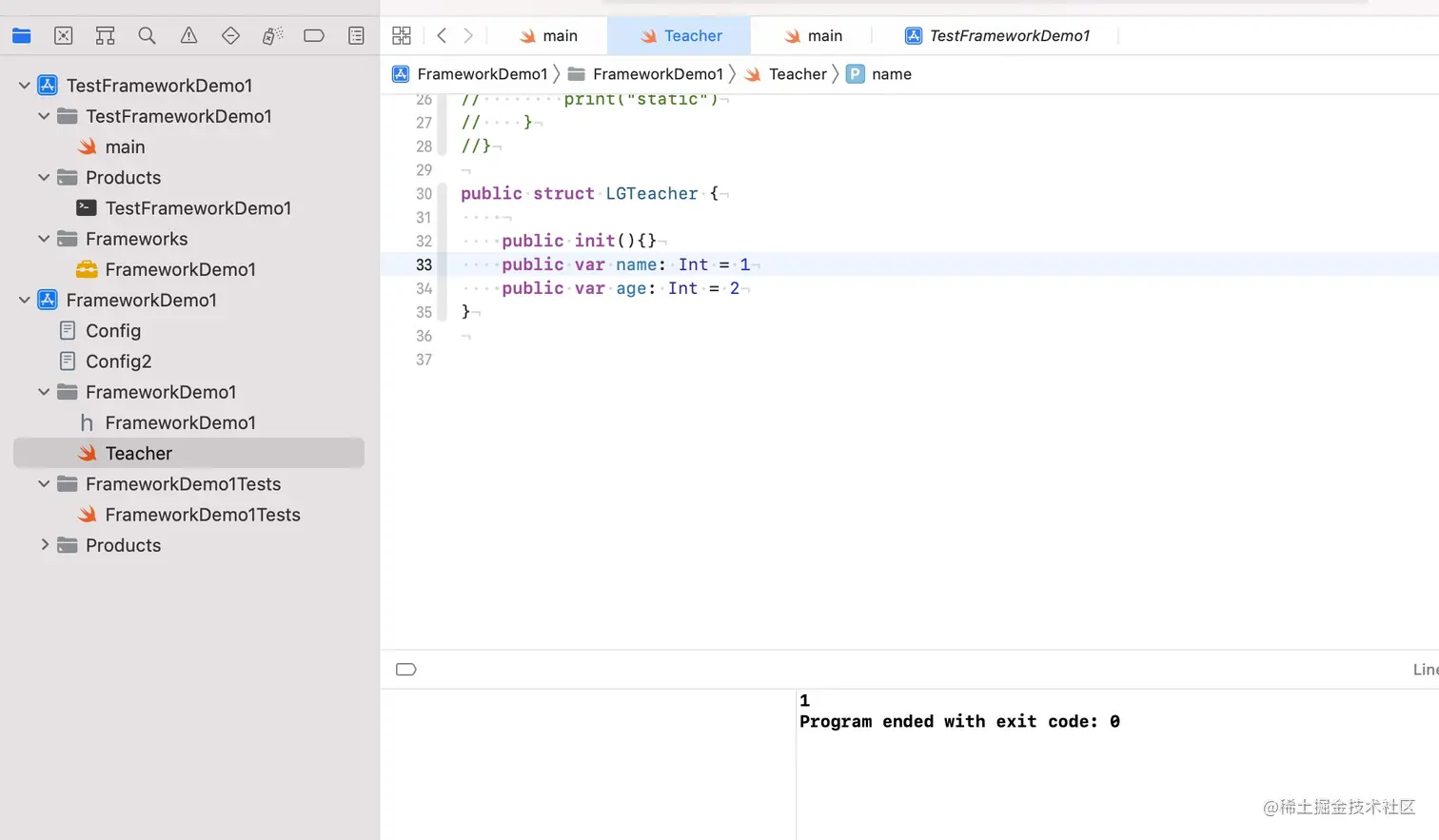Collapse the FrameworkDemo1 project root
Viewport: 1439px width, 840px height.
point(25,301)
